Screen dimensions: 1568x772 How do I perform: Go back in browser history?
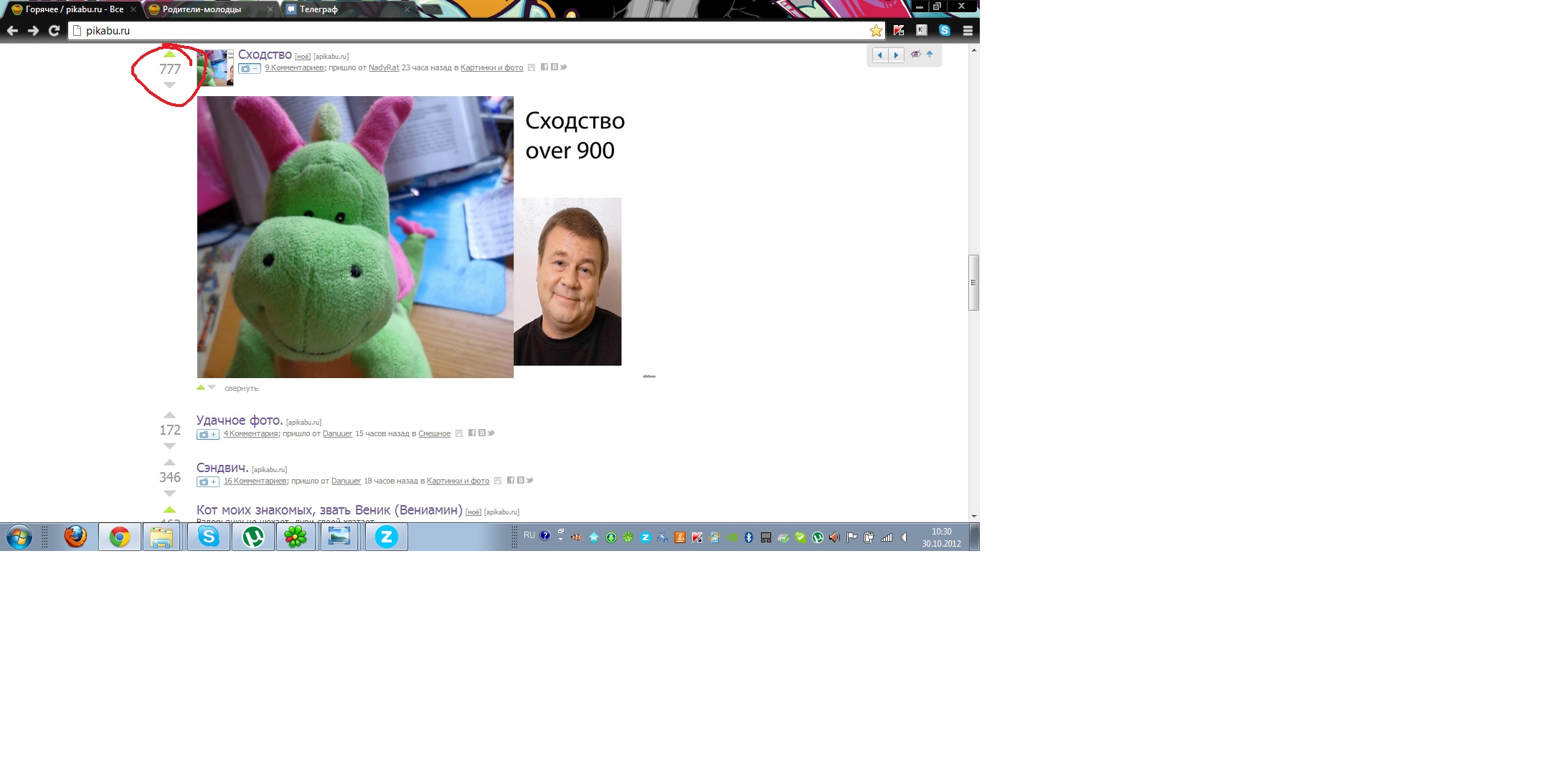(x=12, y=30)
